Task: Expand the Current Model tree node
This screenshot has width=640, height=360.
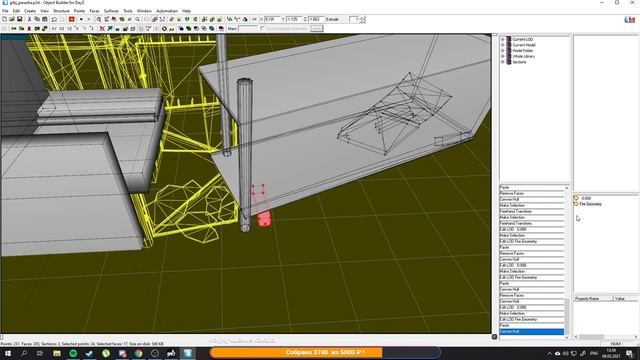Action: click(x=503, y=45)
